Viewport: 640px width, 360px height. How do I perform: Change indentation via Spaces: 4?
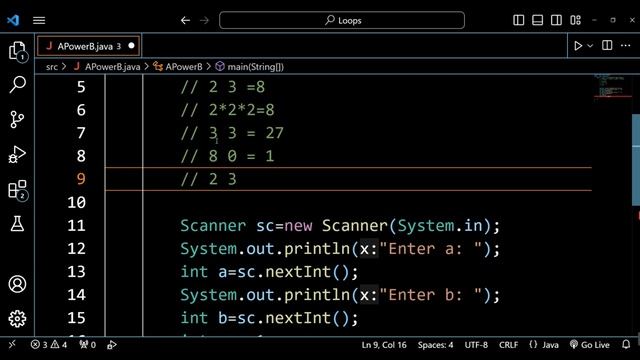[x=435, y=345]
